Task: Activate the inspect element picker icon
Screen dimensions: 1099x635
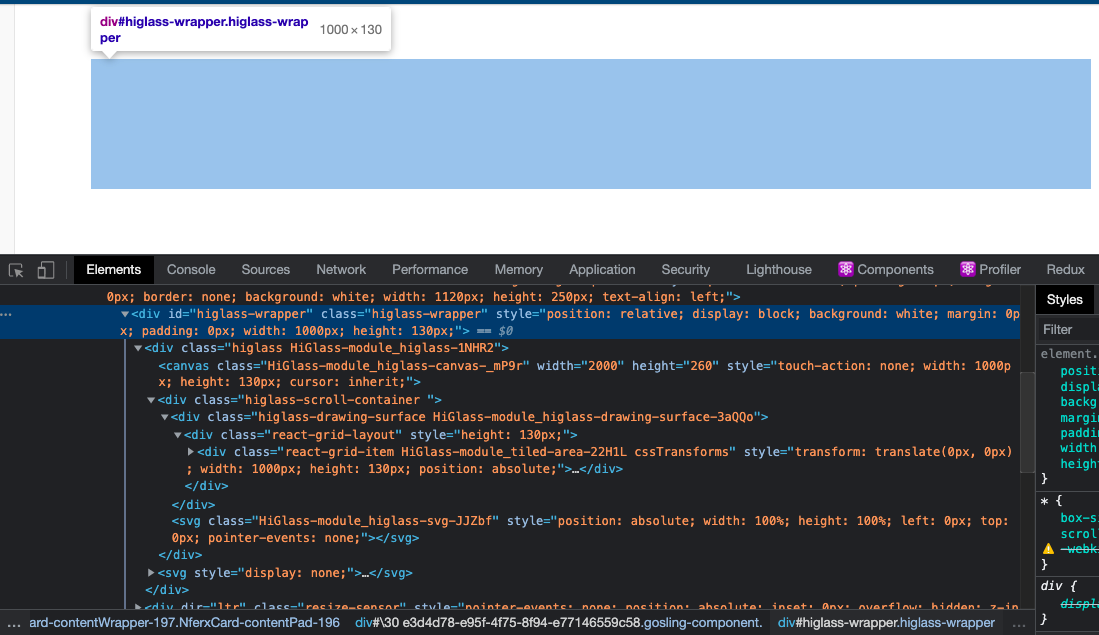Action: (16, 270)
